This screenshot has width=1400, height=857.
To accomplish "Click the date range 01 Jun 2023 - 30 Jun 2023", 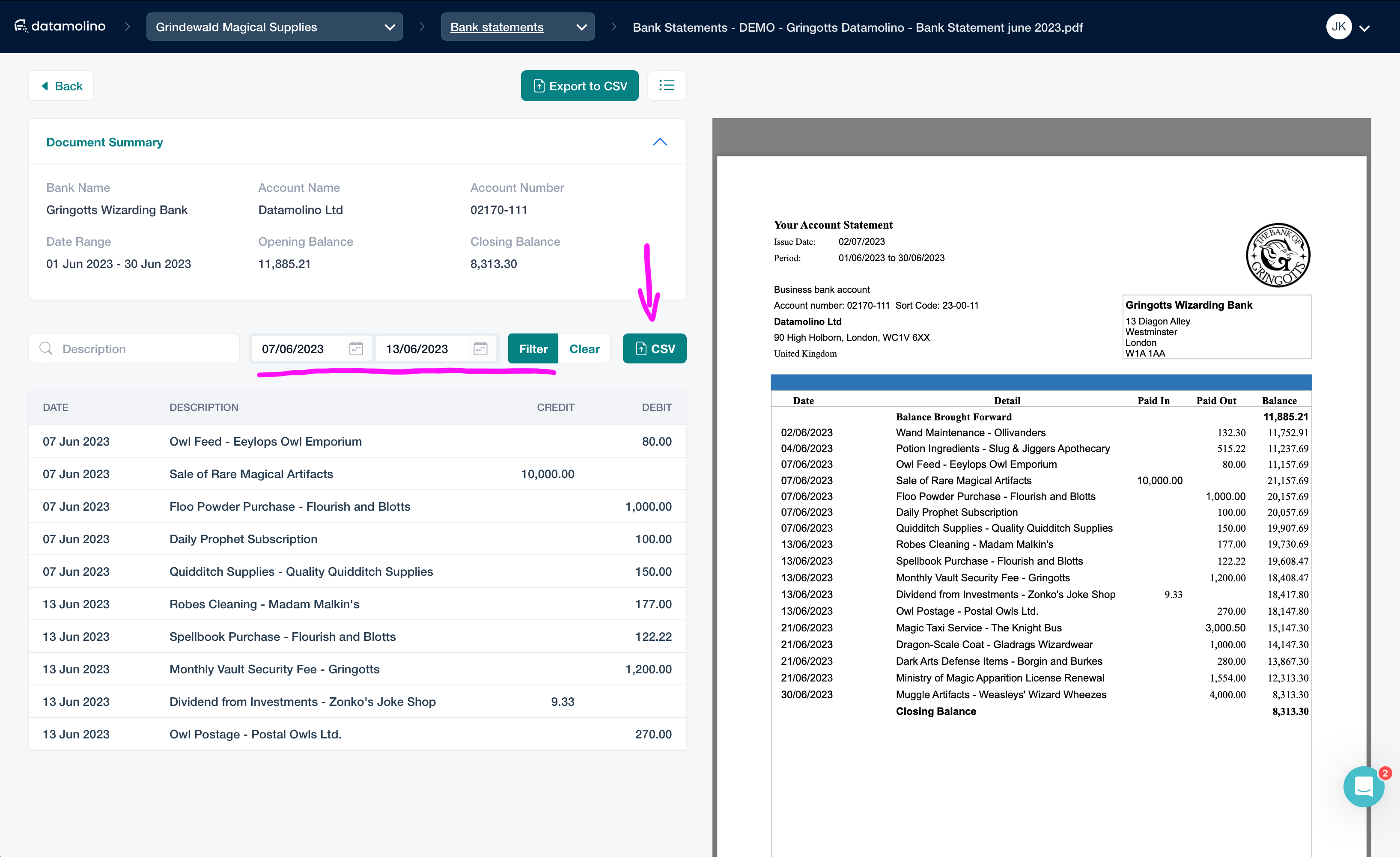I will pos(118,264).
